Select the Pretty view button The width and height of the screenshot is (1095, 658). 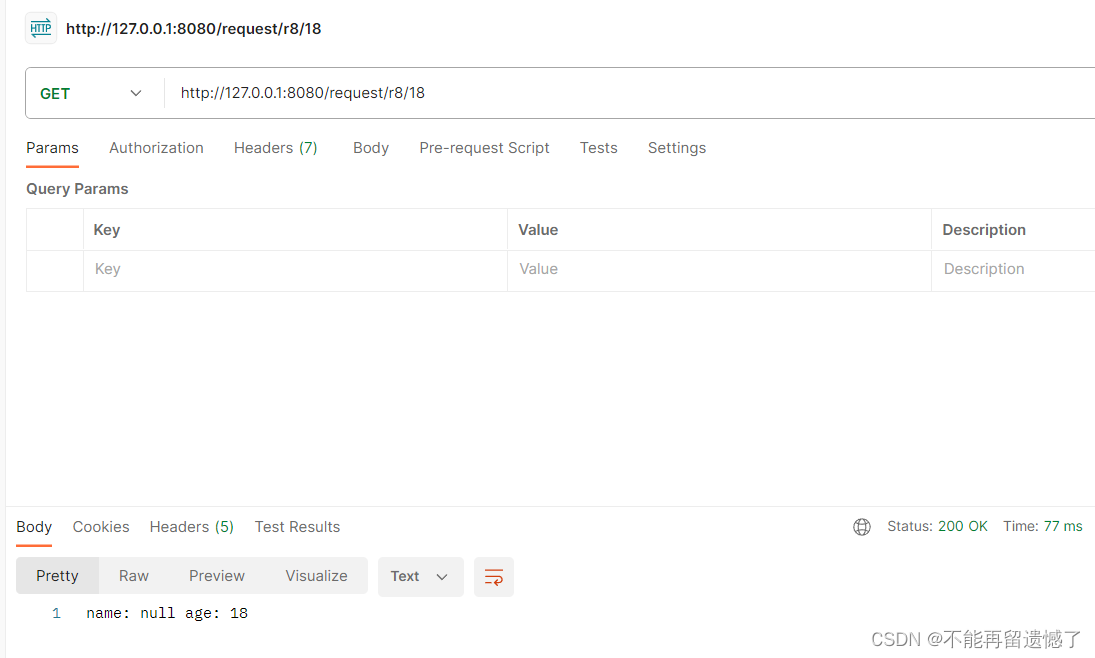click(x=57, y=576)
